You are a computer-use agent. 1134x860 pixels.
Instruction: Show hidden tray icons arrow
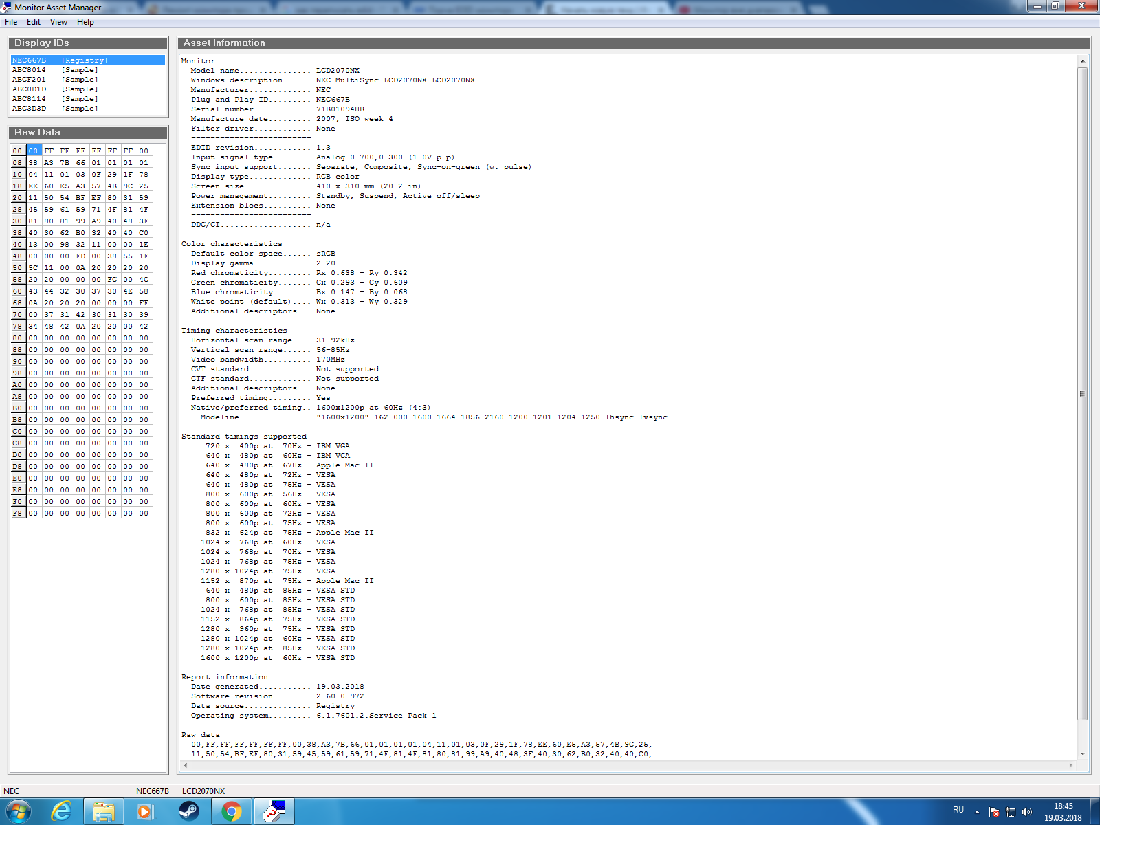[x=975, y=811]
